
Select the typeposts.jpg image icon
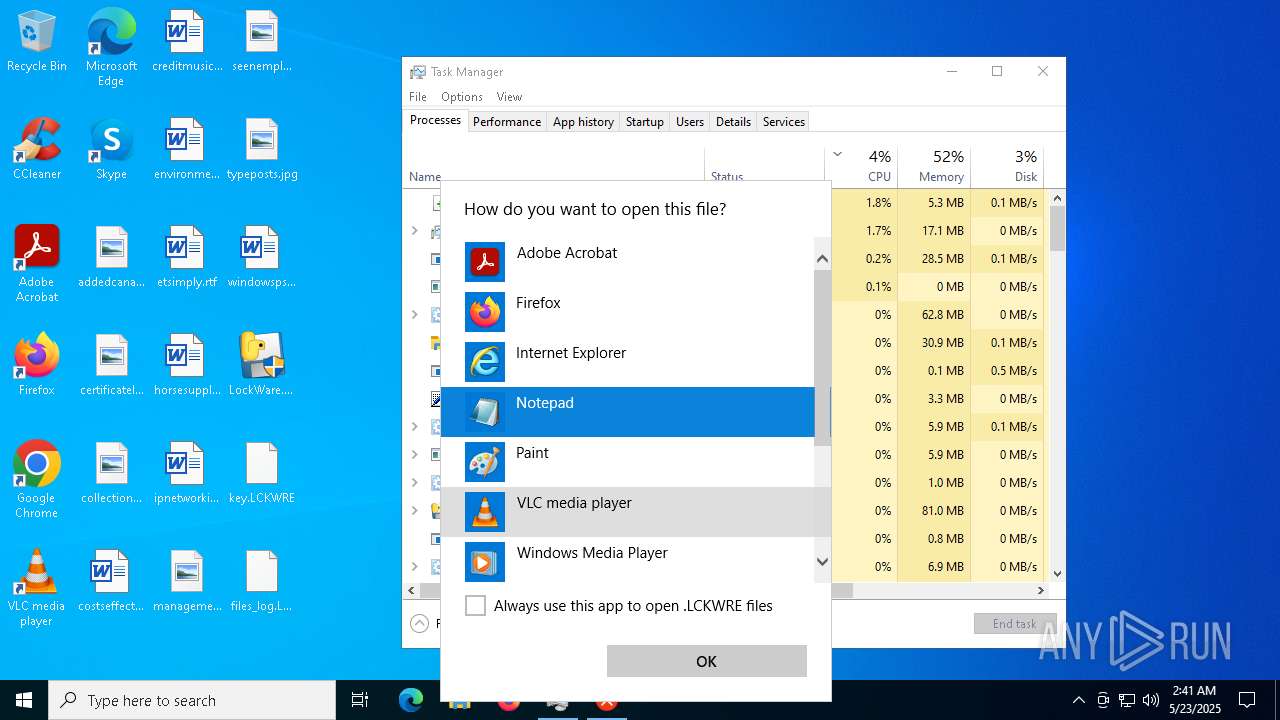click(261, 149)
